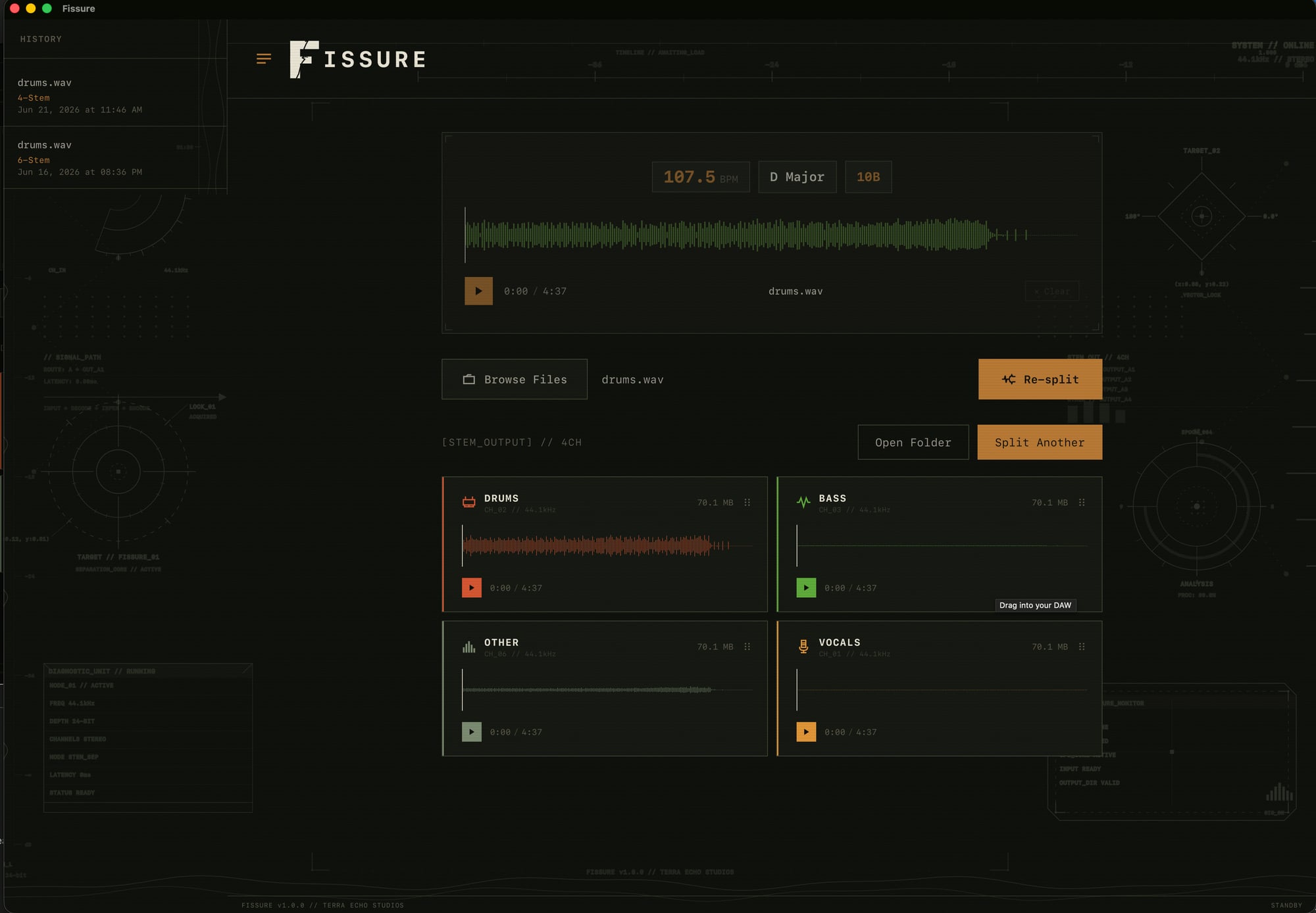Image resolution: width=1316 pixels, height=913 pixels.
Task: Click the 107.5 BPM tempo badge
Action: (x=701, y=177)
